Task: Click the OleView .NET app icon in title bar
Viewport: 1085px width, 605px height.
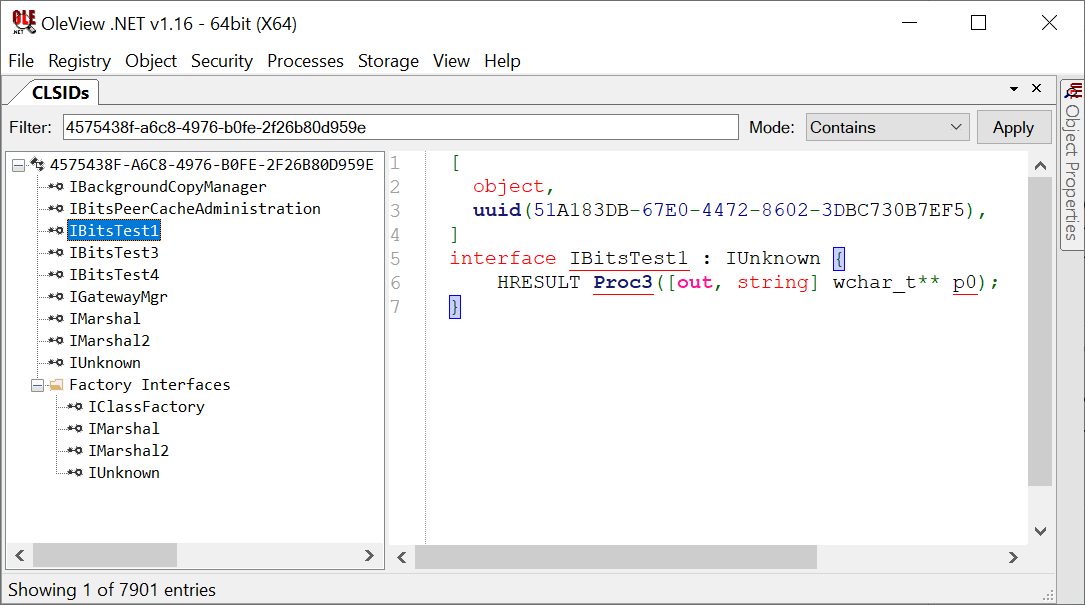Action: [x=24, y=23]
